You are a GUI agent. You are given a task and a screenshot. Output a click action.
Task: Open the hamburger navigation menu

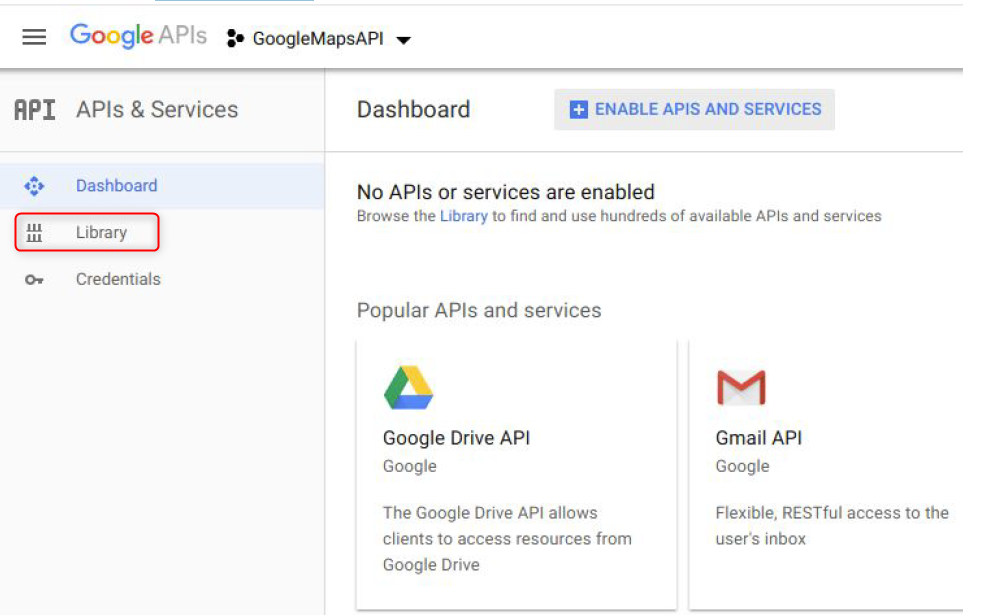click(34, 38)
